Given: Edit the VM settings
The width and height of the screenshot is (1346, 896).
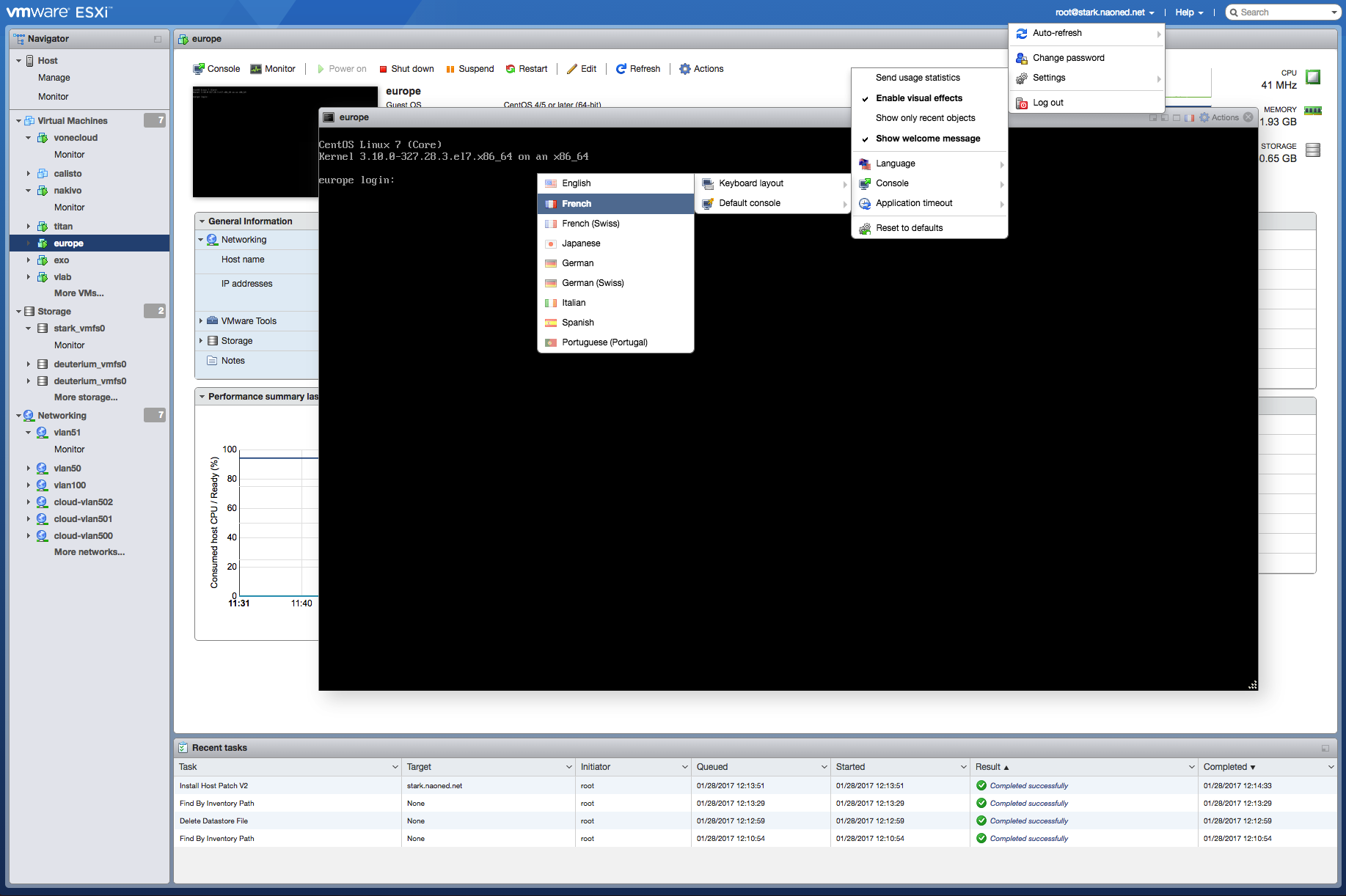Looking at the screenshot, I should (582, 69).
